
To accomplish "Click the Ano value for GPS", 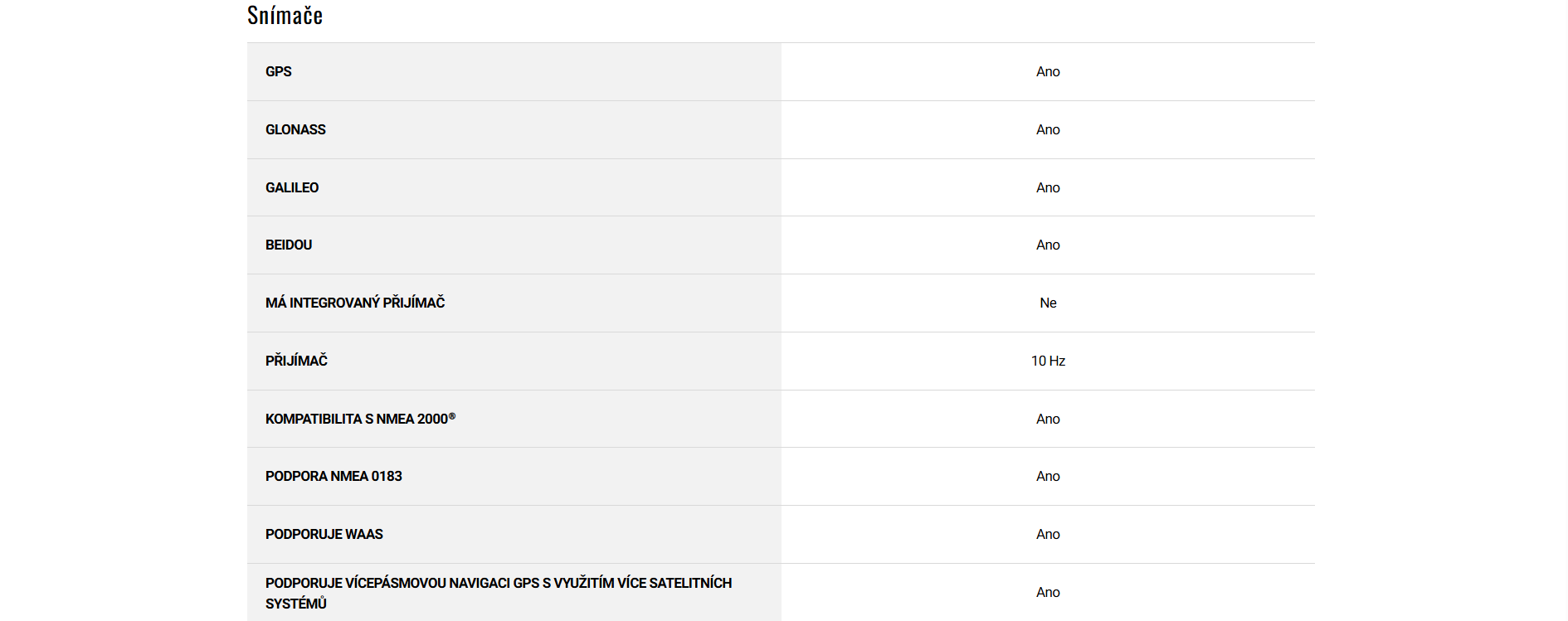I will pyautogui.click(x=1048, y=72).
